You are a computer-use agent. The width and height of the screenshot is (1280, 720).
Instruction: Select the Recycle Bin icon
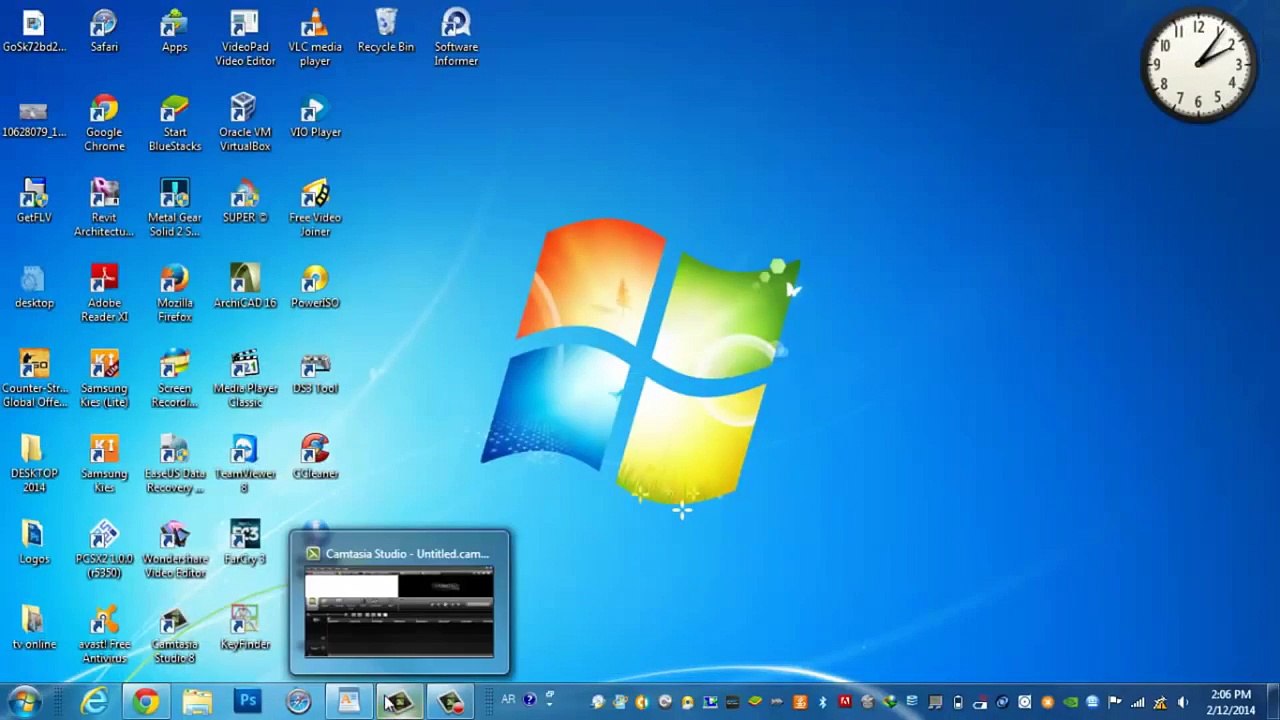[x=385, y=31]
